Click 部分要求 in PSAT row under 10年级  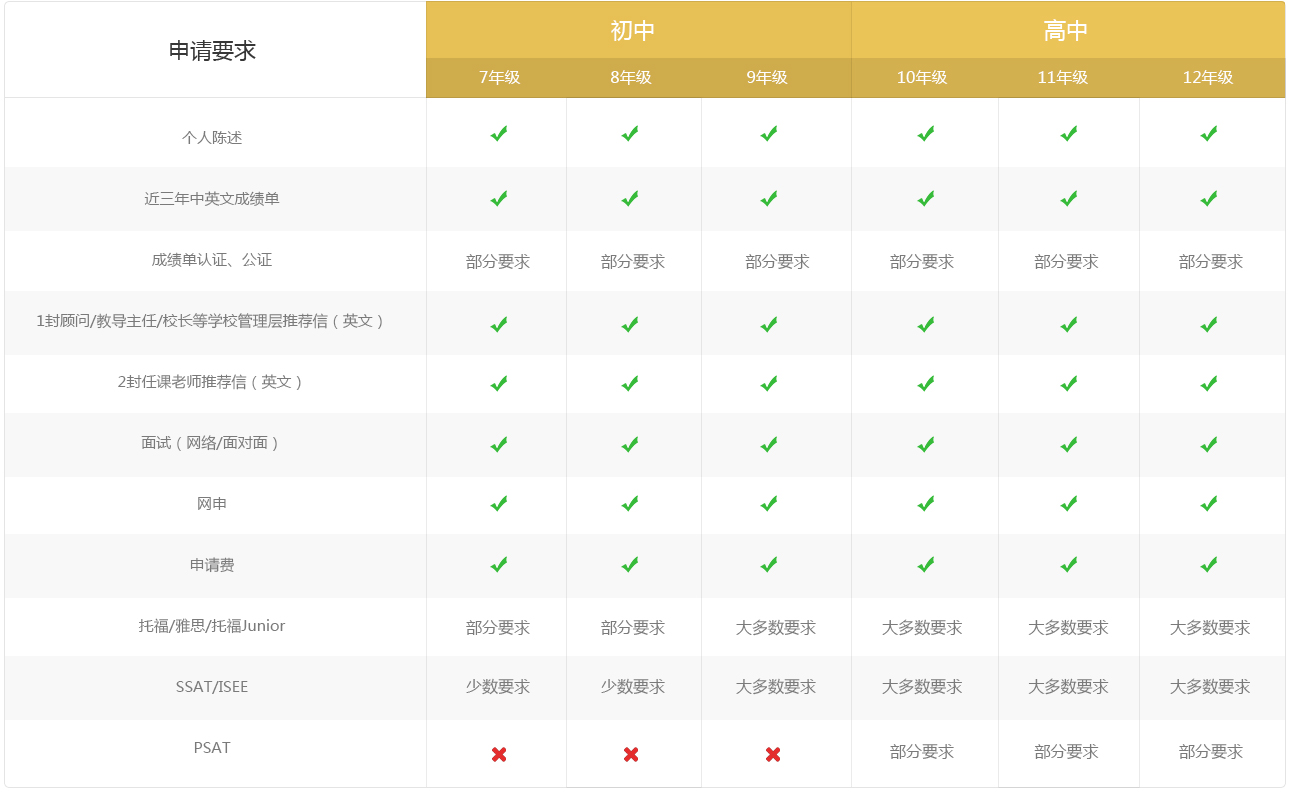pos(922,752)
